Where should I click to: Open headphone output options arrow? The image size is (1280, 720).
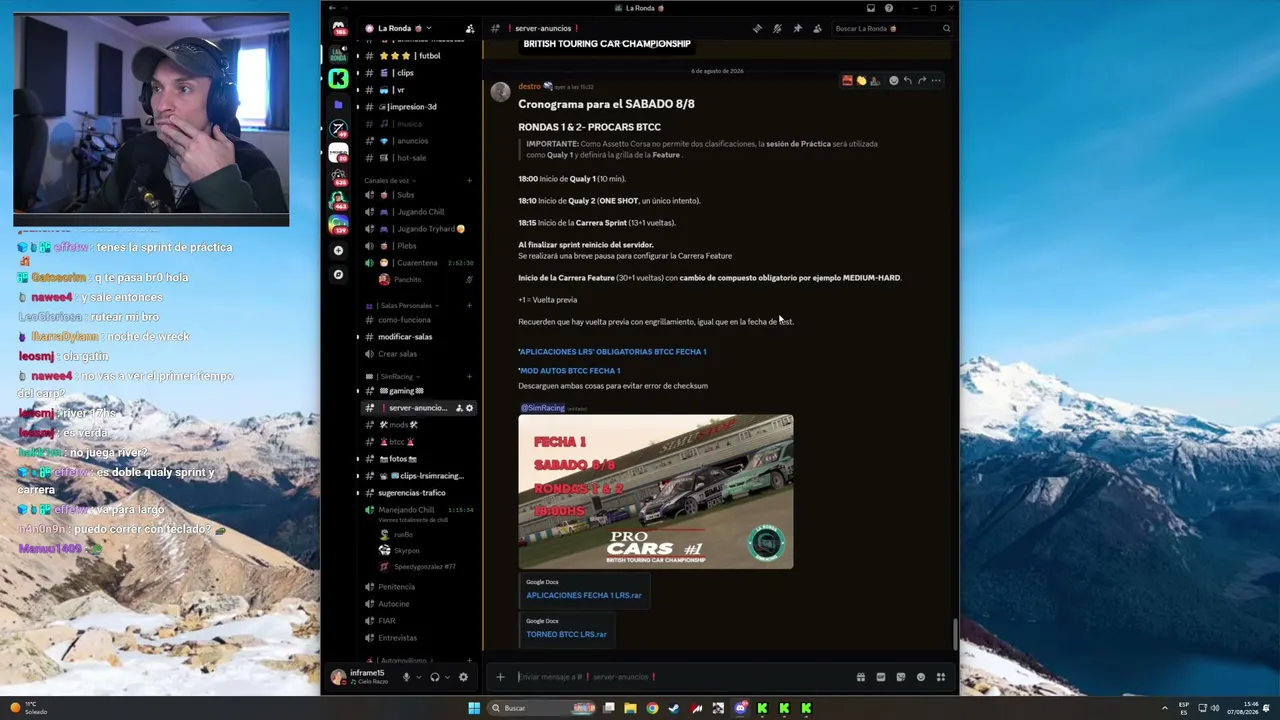pos(447,677)
